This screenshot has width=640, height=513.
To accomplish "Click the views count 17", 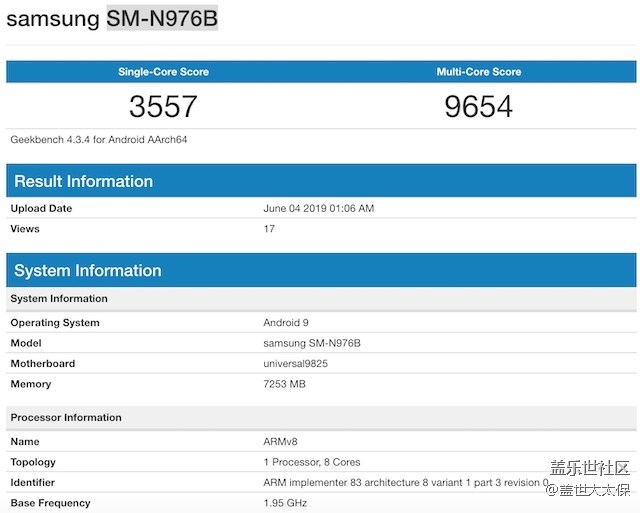I will pyautogui.click(x=269, y=229).
